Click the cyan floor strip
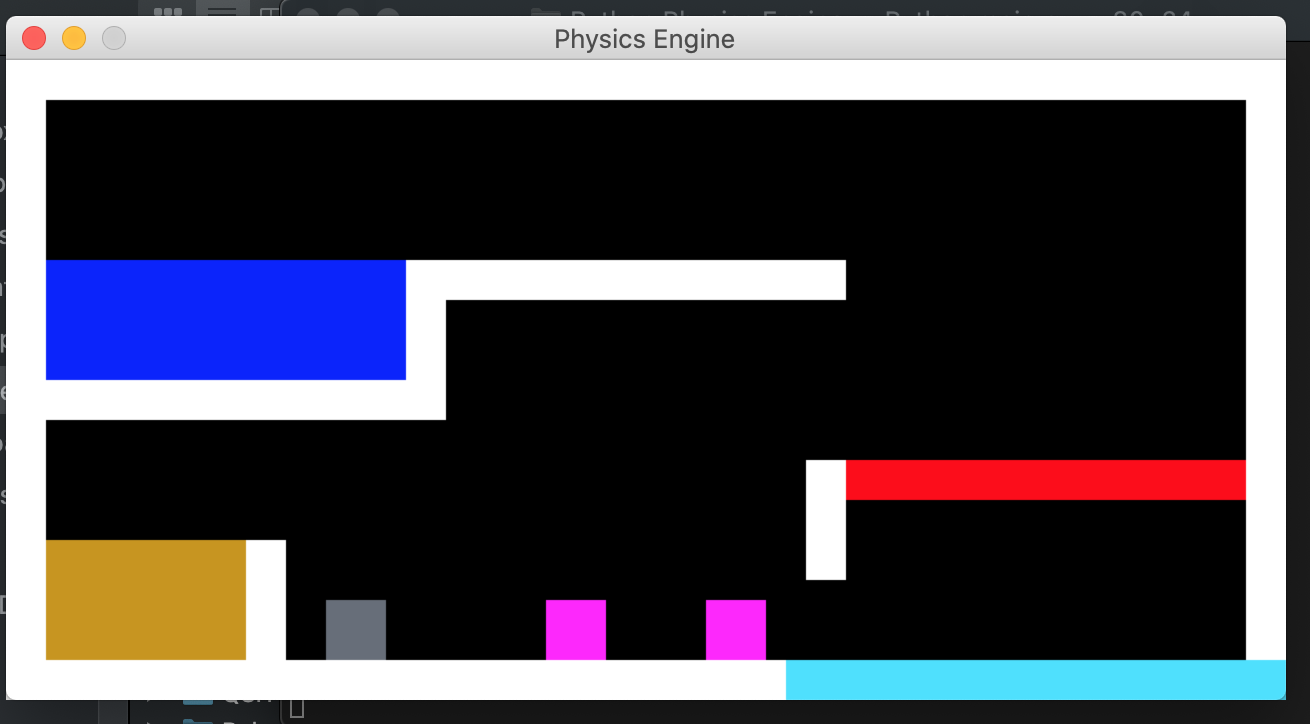1310x724 pixels. 1036,680
